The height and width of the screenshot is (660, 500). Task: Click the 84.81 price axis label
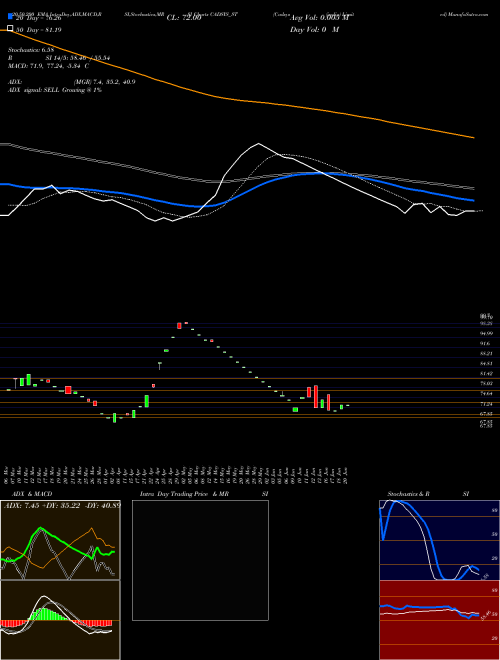pyautogui.click(x=487, y=363)
